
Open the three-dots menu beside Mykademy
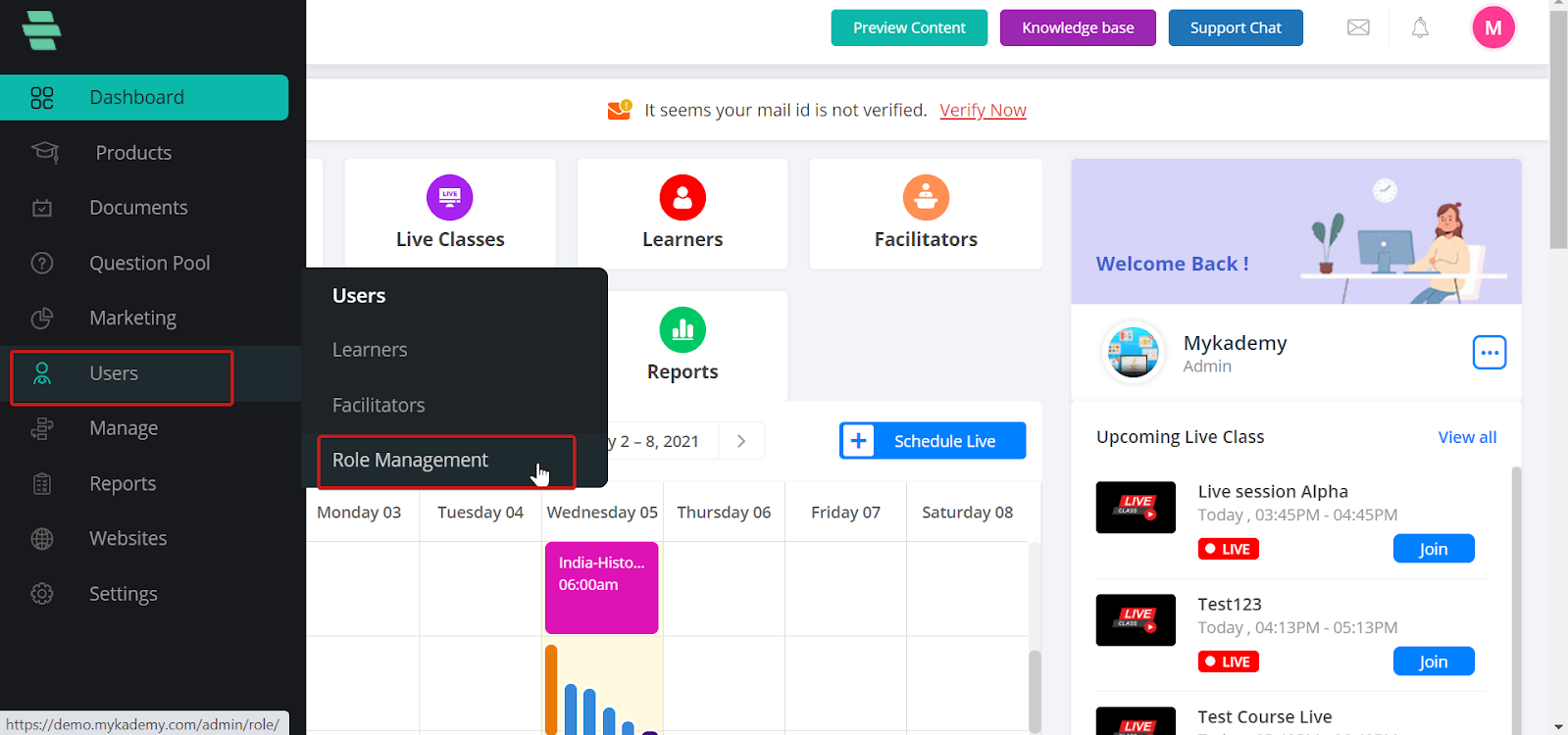pyautogui.click(x=1490, y=353)
